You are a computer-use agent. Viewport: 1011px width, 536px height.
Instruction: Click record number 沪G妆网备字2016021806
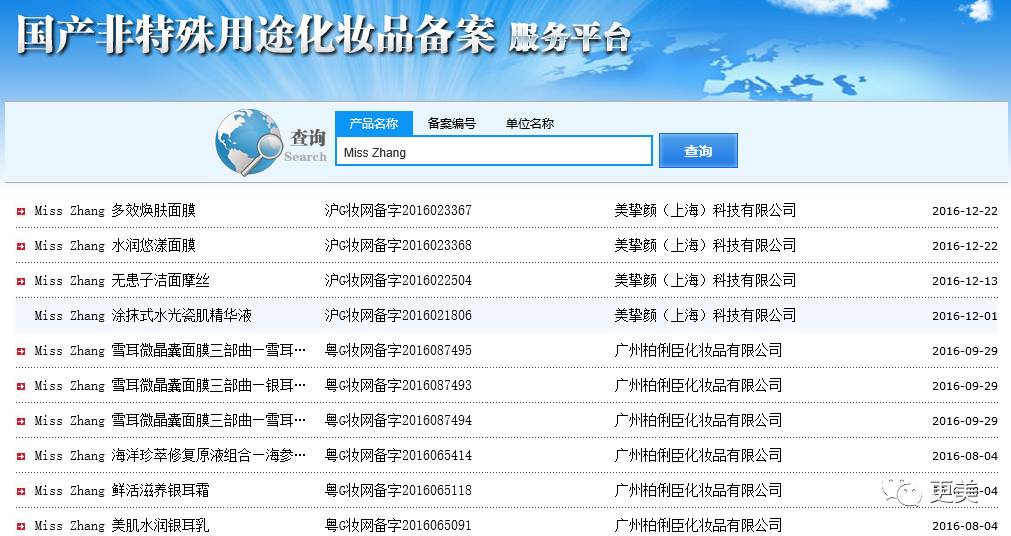click(398, 315)
